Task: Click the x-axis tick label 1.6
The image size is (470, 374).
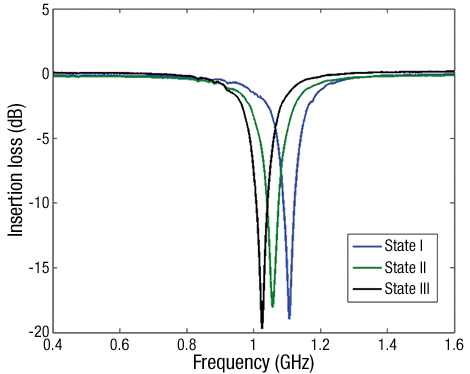Action: click(454, 345)
